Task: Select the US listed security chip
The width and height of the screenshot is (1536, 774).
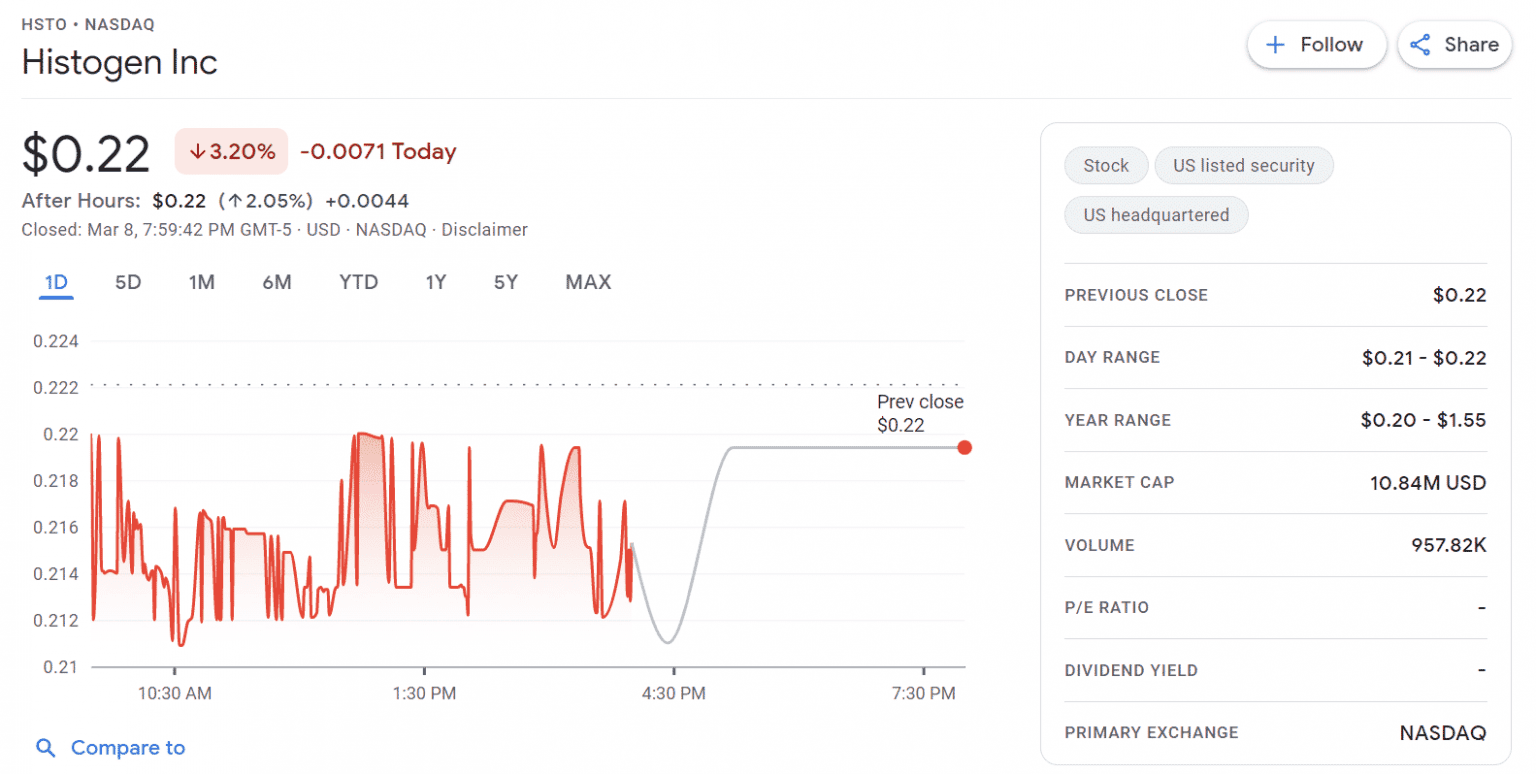Action: coord(1243,165)
